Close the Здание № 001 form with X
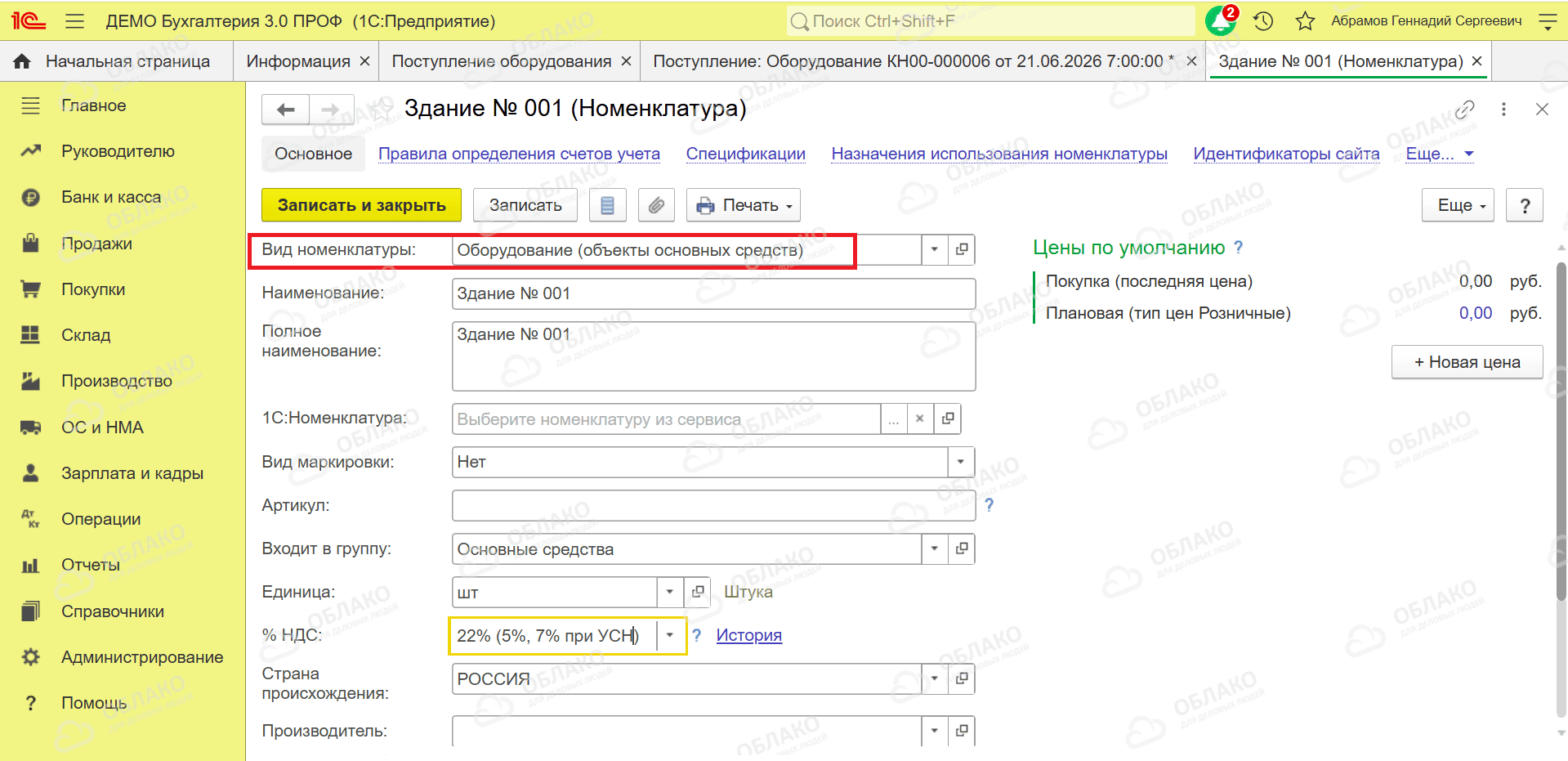Screen dimensions: 1568x761 pyautogui.click(x=1542, y=109)
